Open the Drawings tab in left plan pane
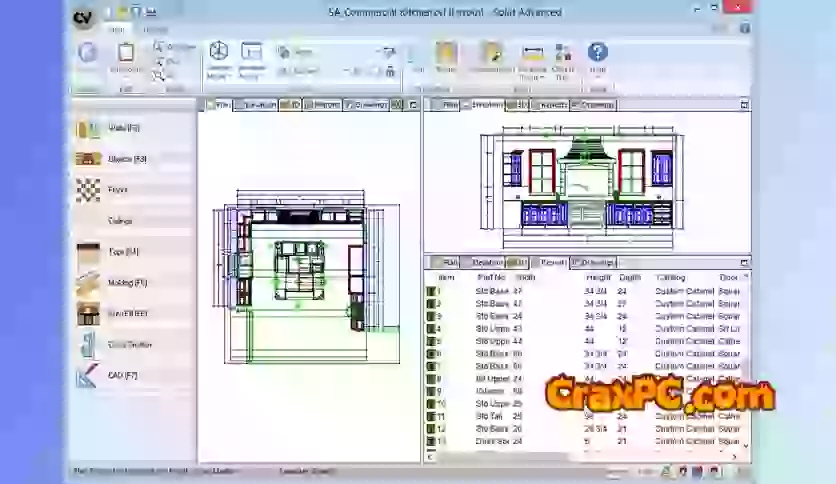The width and height of the screenshot is (836, 484). click(x=368, y=104)
